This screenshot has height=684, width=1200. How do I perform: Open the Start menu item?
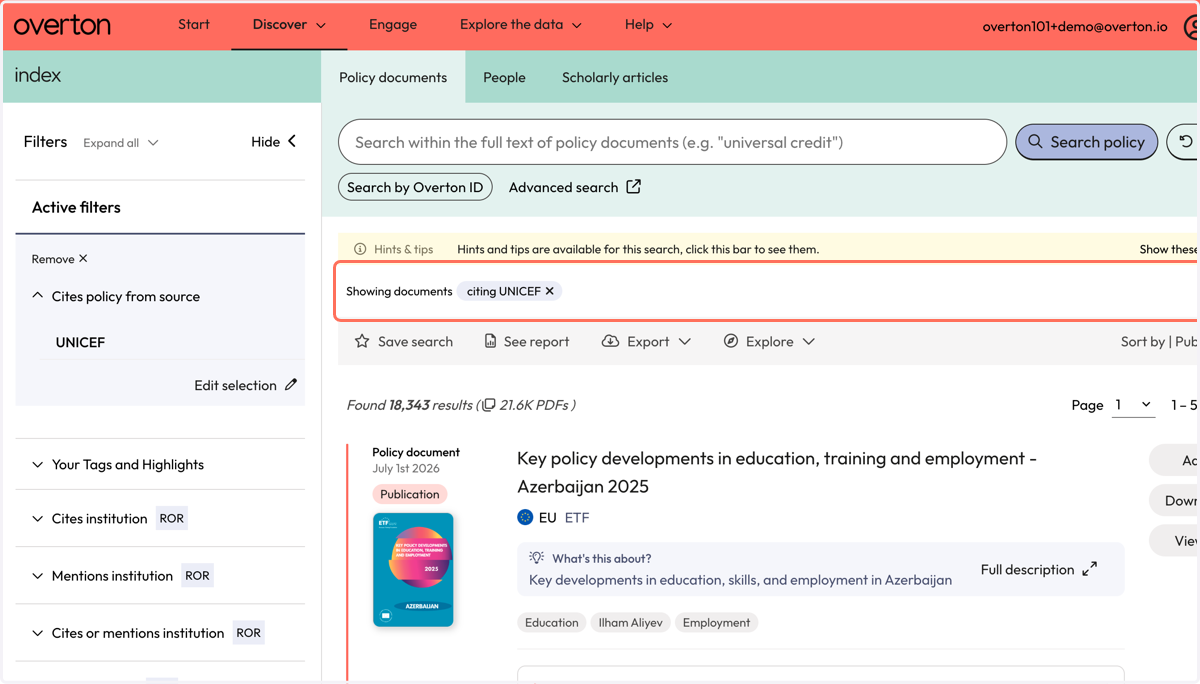(x=194, y=25)
